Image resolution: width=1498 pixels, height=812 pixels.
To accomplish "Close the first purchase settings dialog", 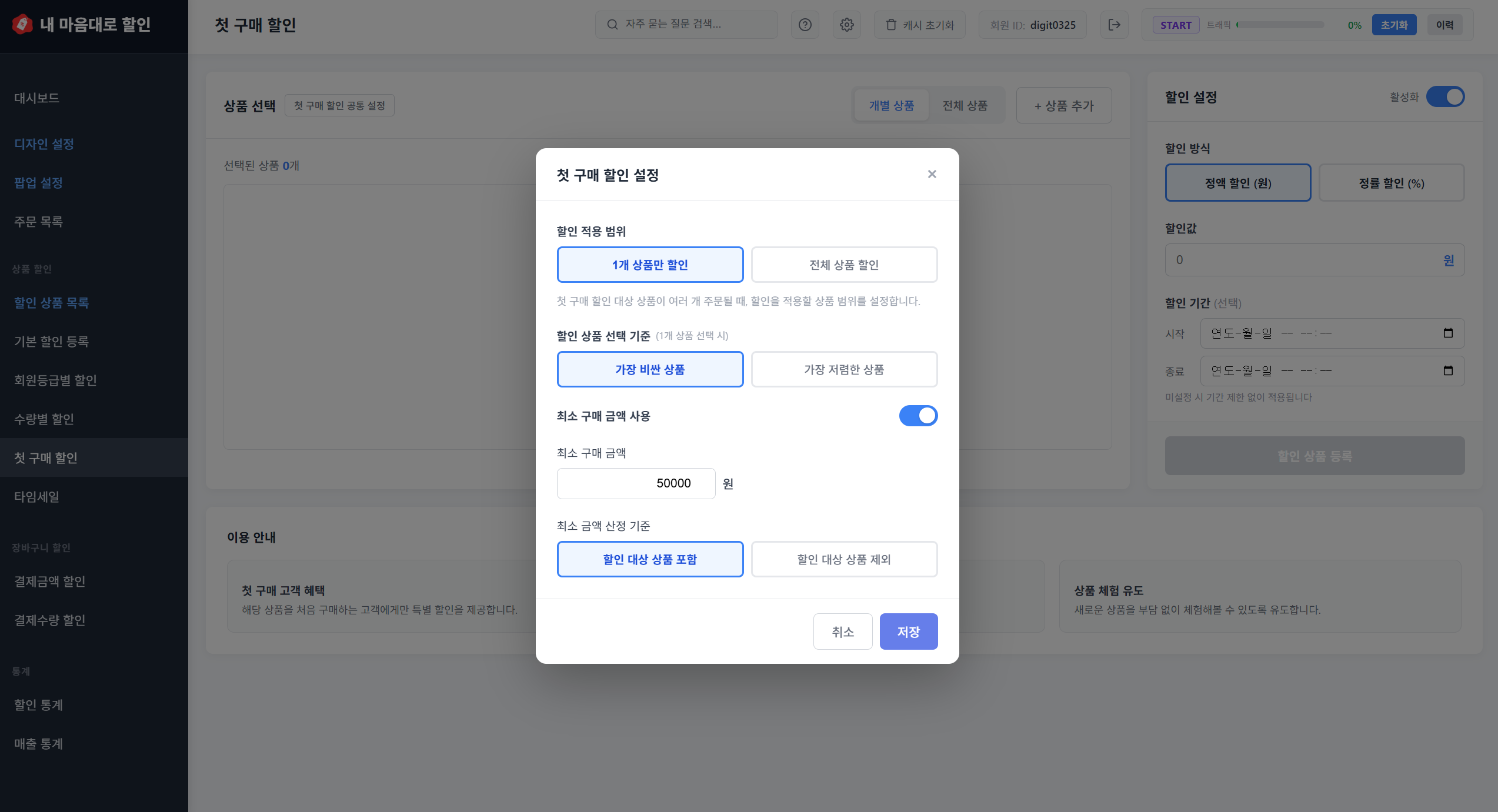I will pyautogui.click(x=932, y=174).
